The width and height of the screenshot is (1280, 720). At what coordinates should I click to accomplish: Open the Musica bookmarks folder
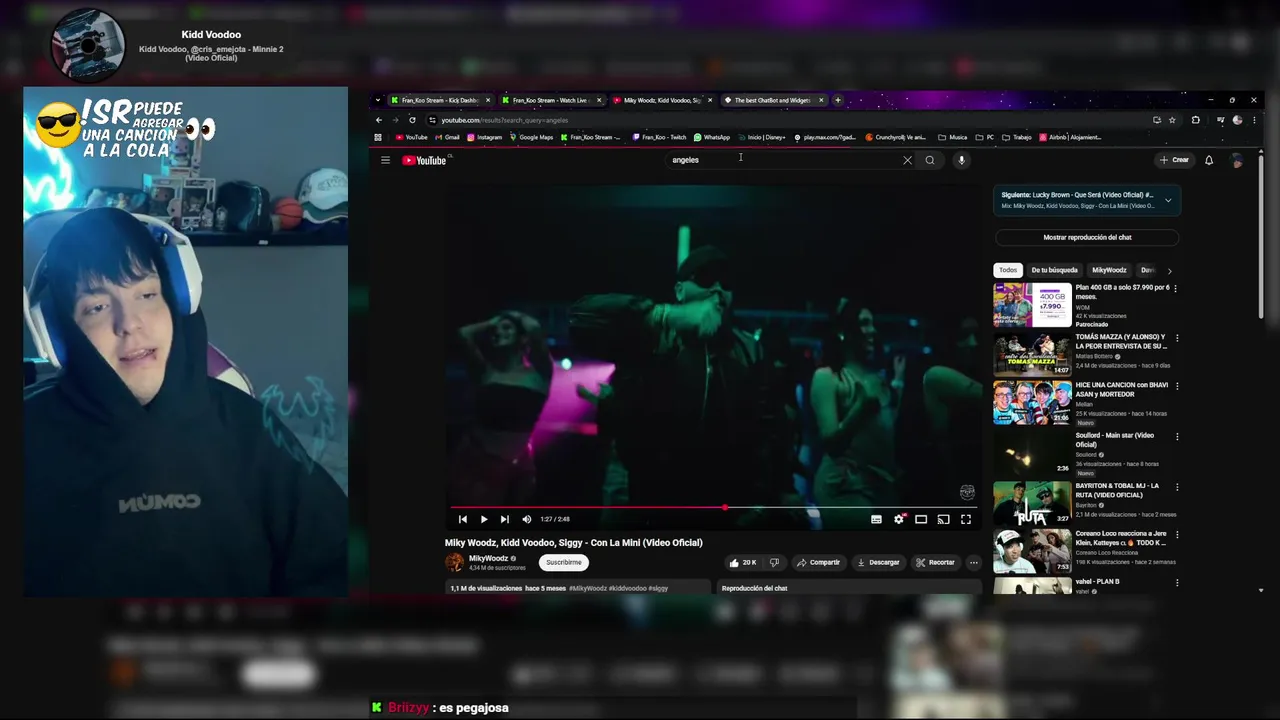tap(954, 137)
